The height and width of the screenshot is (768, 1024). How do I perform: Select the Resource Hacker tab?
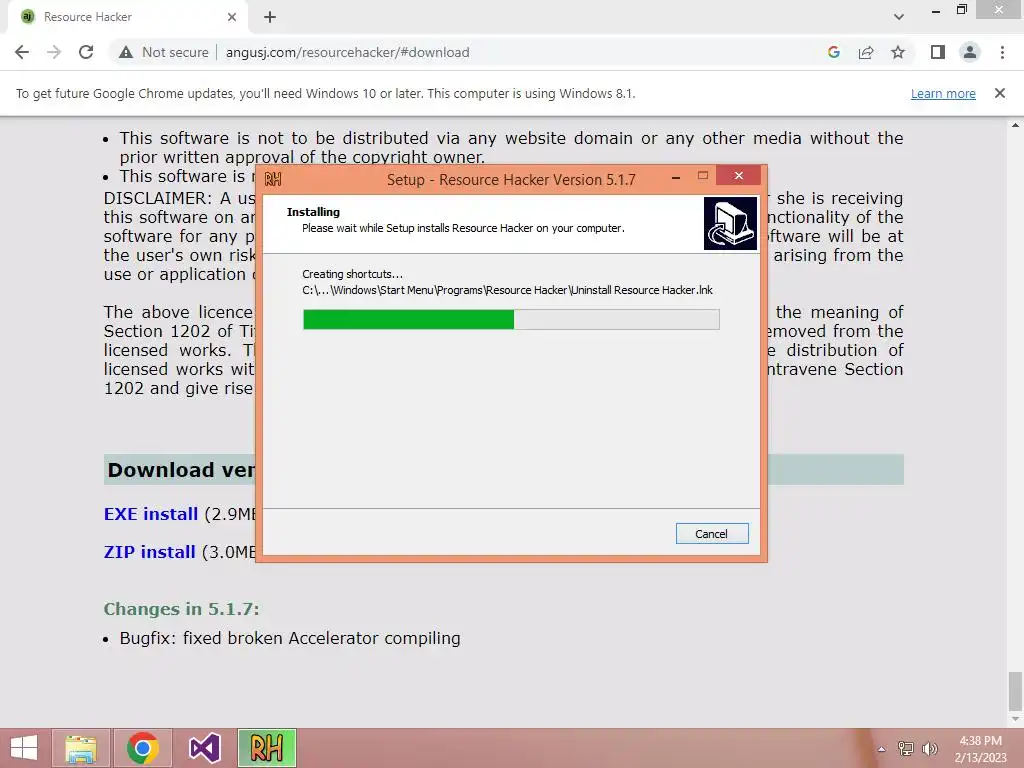(128, 17)
